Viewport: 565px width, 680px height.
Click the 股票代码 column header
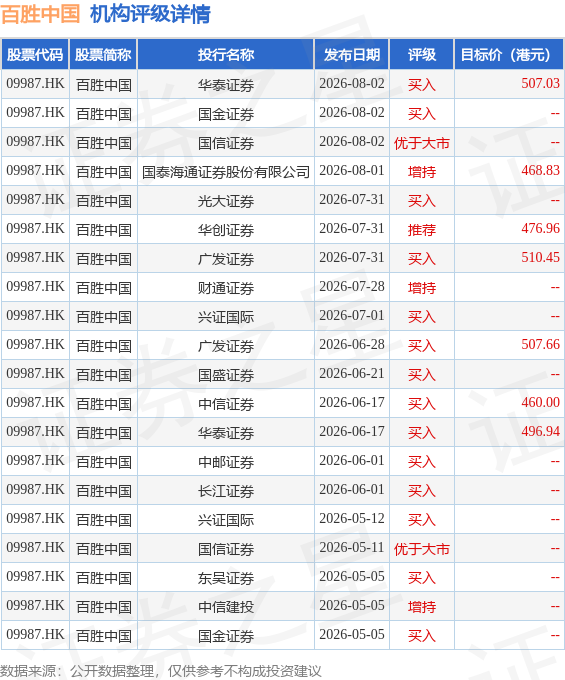pos(35,55)
